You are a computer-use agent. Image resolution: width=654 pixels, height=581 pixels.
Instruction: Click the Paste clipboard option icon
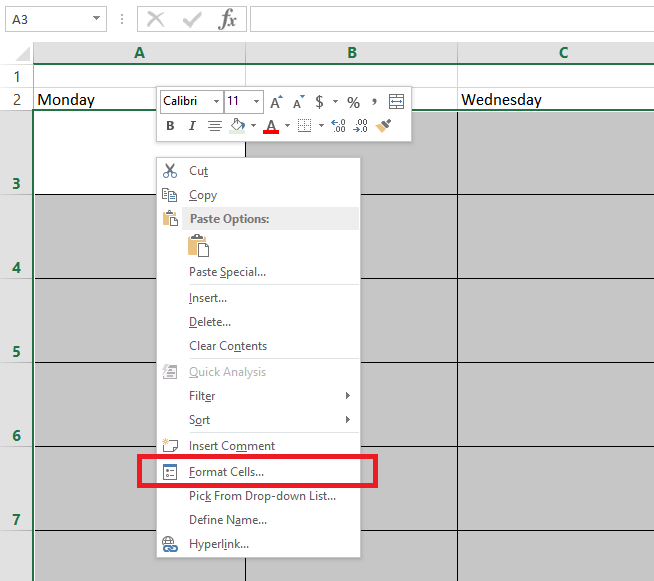(x=198, y=245)
